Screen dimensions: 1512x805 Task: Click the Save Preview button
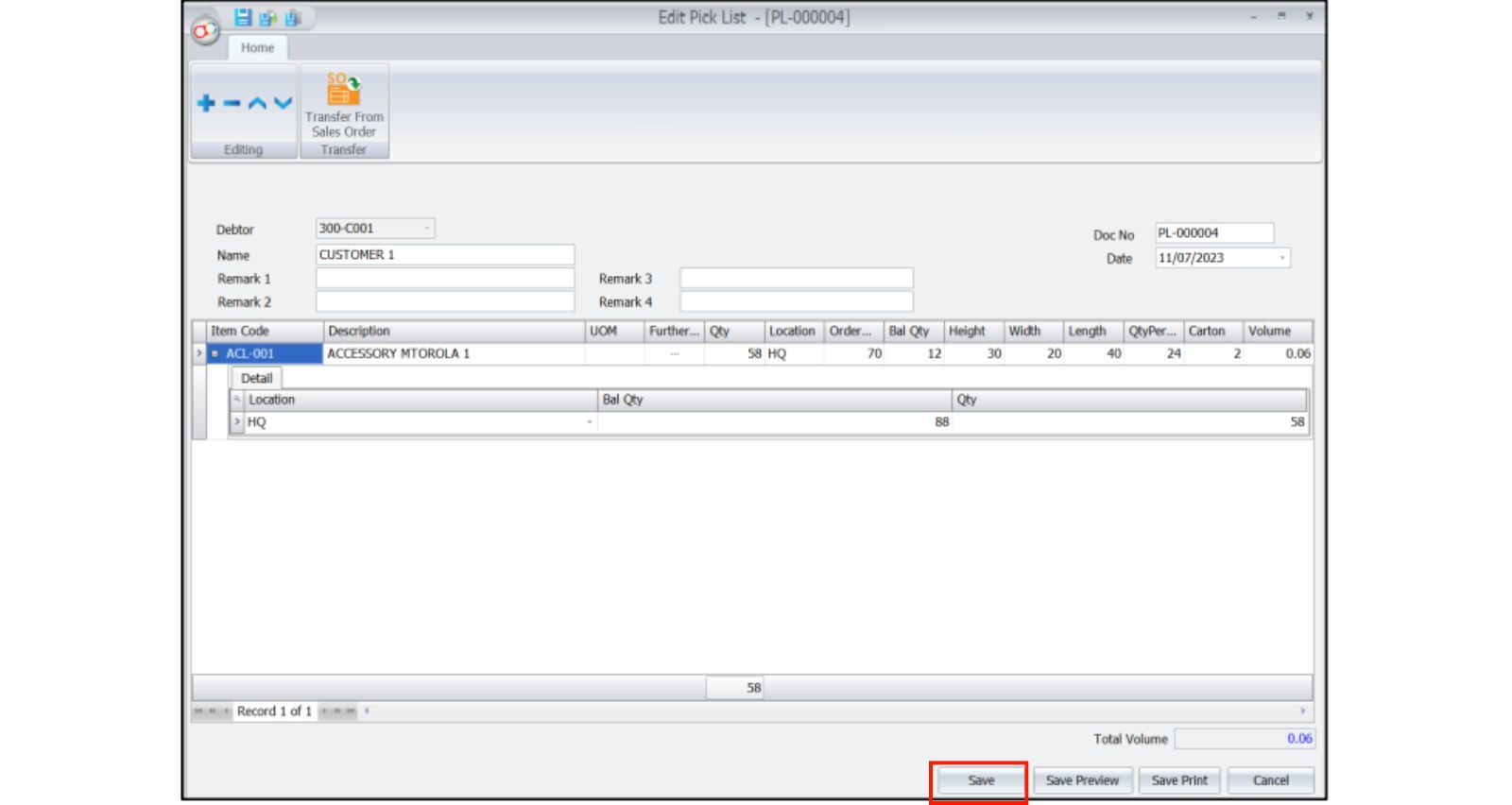[1082, 780]
